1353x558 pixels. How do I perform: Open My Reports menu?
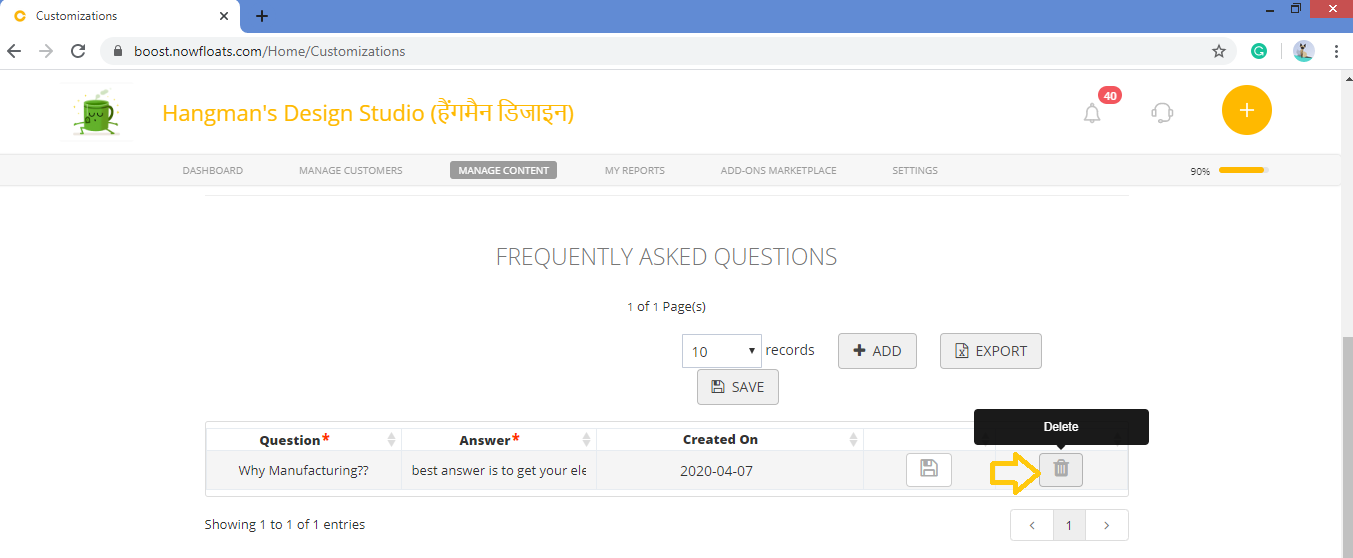pos(635,171)
